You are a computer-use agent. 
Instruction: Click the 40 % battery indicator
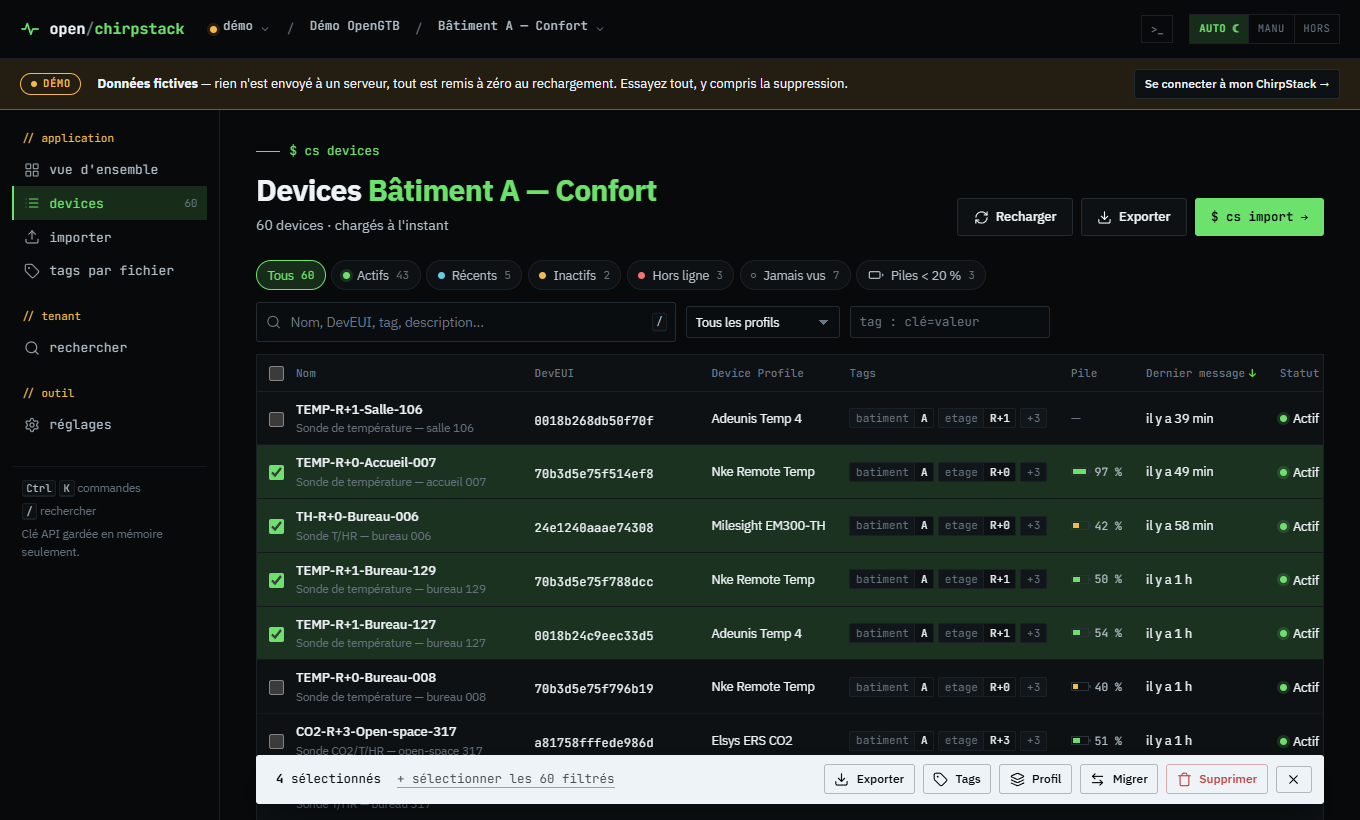(x=1097, y=687)
